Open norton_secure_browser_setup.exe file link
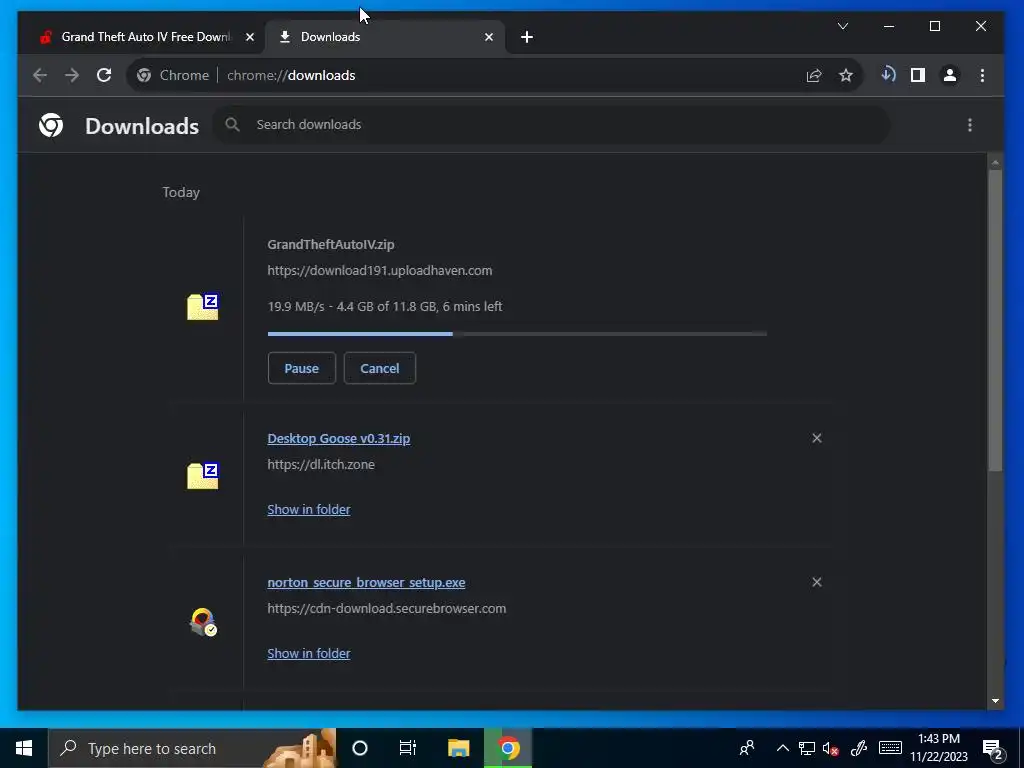The height and width of the screenshot is (768, 1024). point(366,583)
